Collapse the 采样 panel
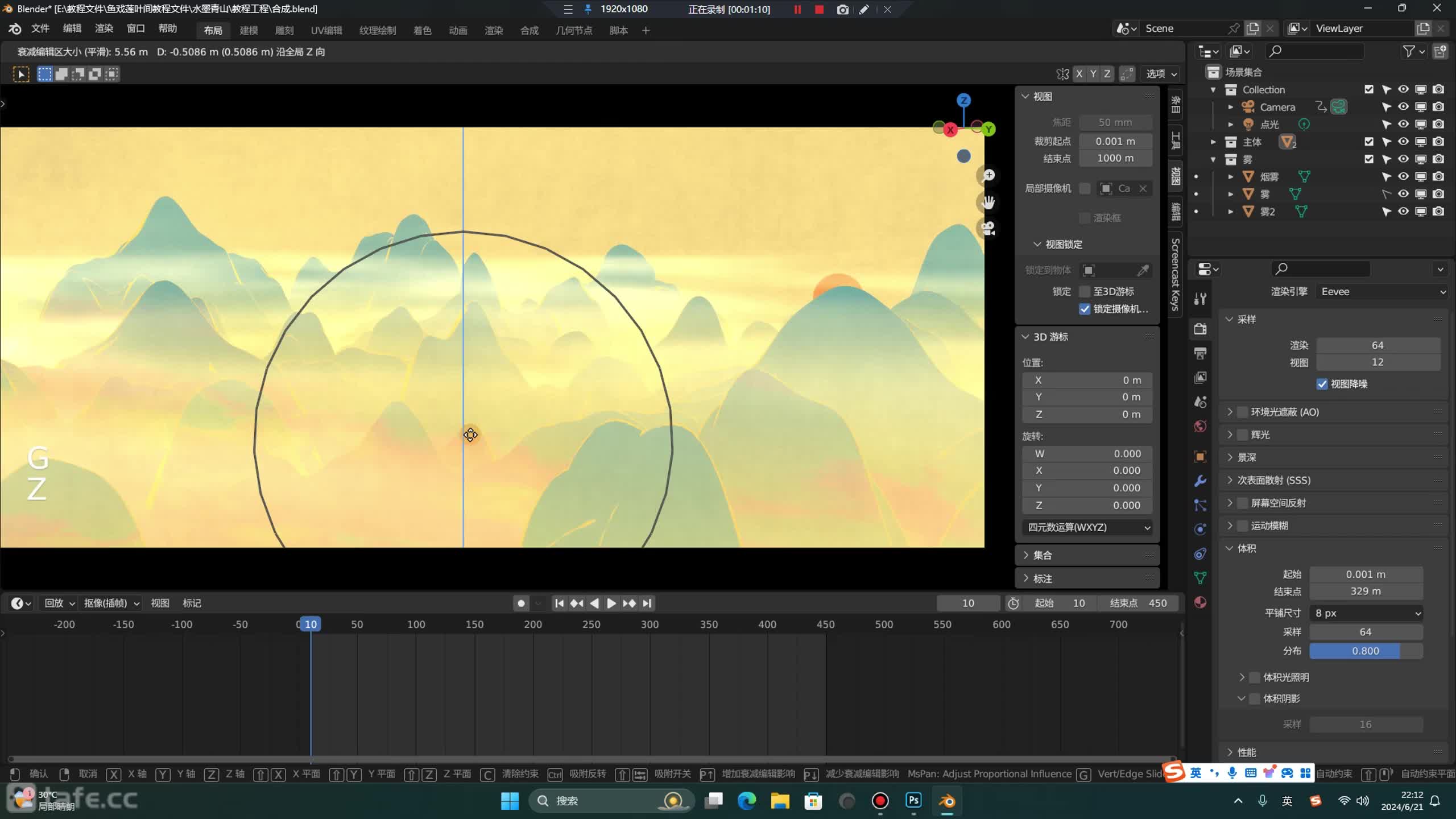 [x=1246, y=320]
